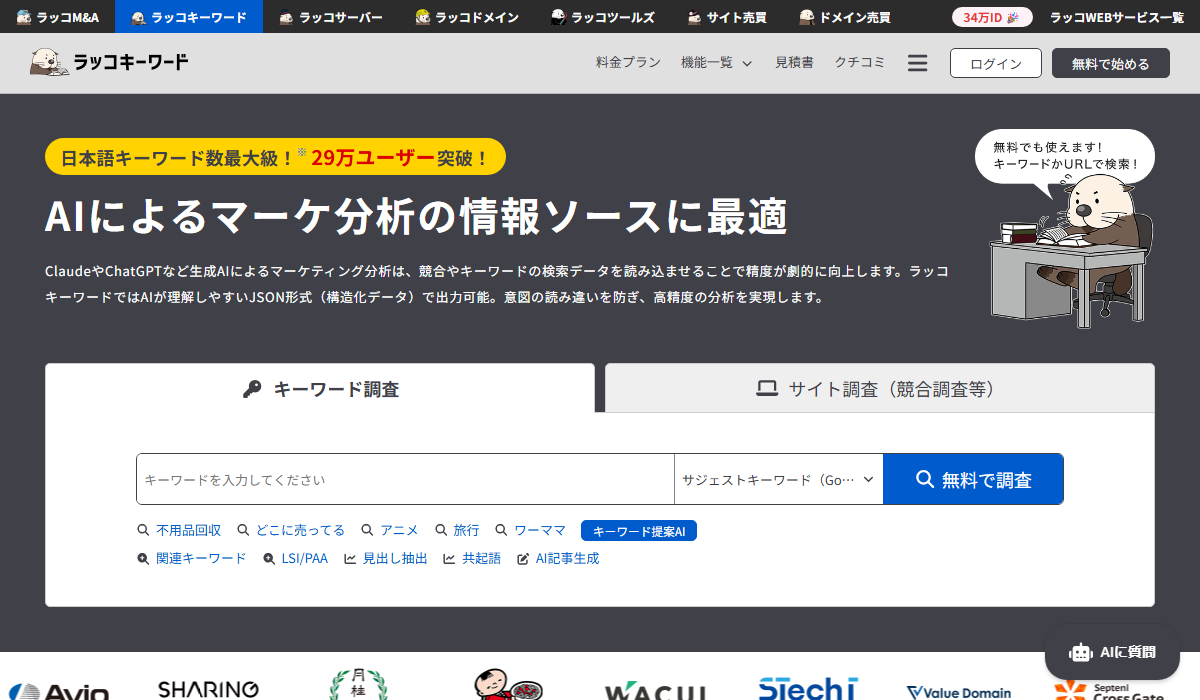Click 料金プラン in the navigation
The width and height of the screenshot is (1200, 700).
coord(628,62)
